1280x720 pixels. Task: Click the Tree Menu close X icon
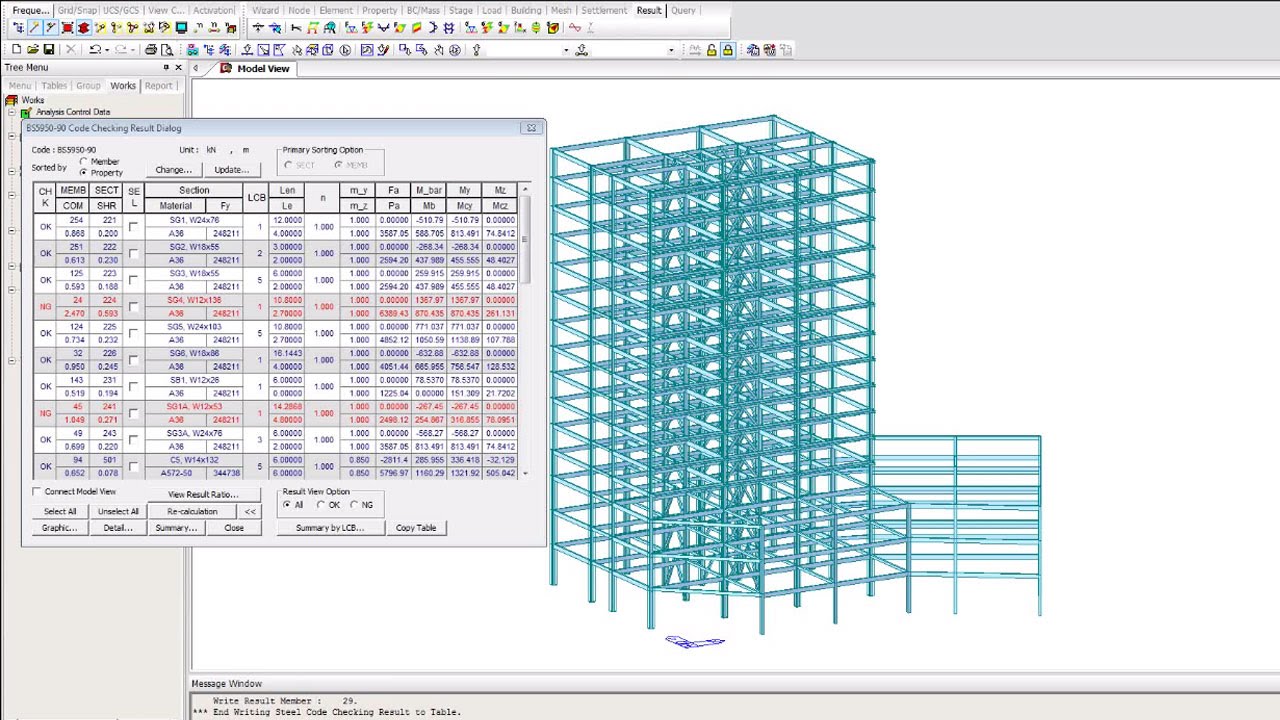[x=179, y=67]
